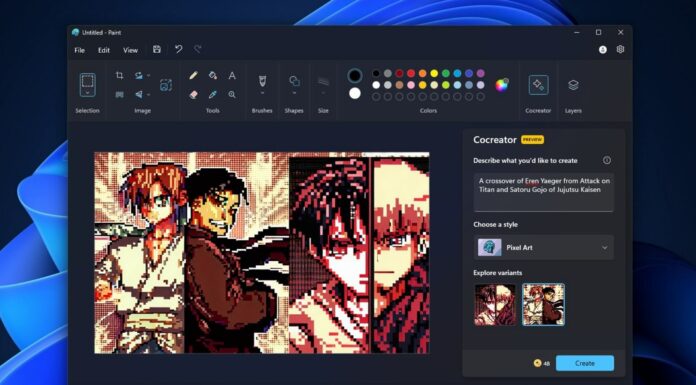
Task: Open the Shapes dropdown chevron
Action: tap(294, 93)
